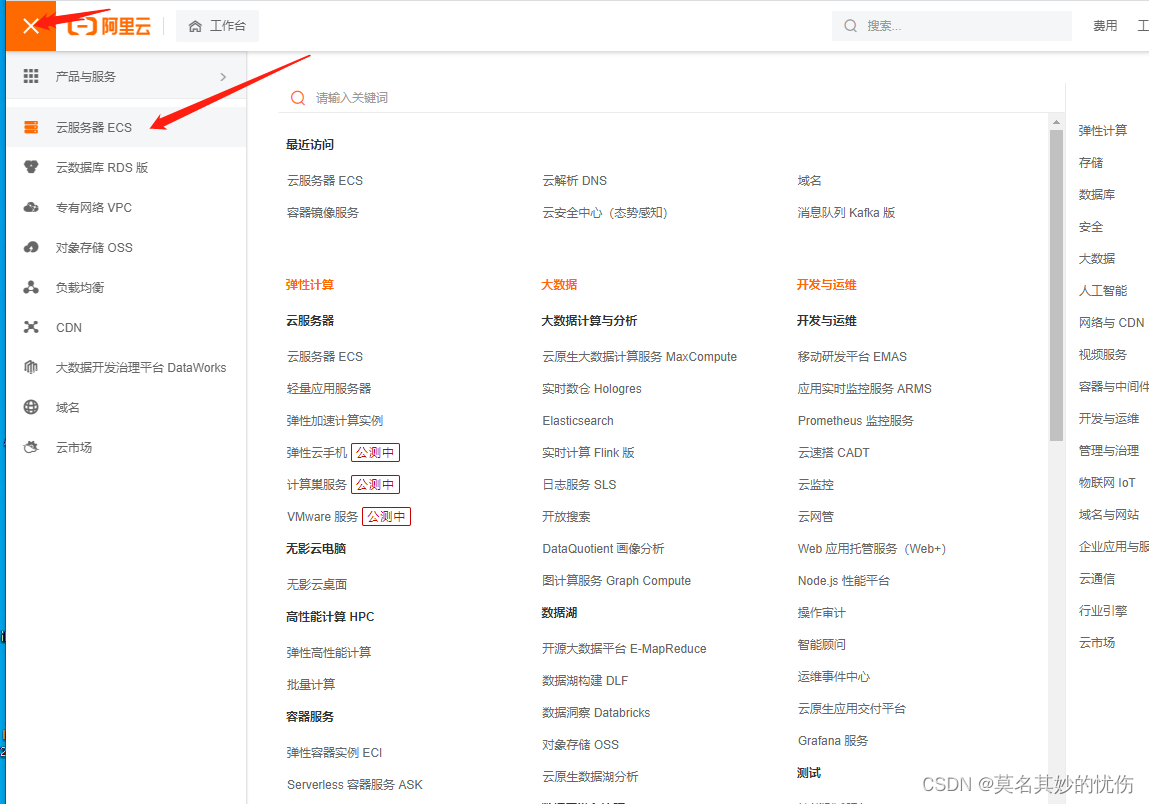1149x804 pixels.
Task: Open recent 消息队列 Kafka 版 link
Action: [846, 213]
